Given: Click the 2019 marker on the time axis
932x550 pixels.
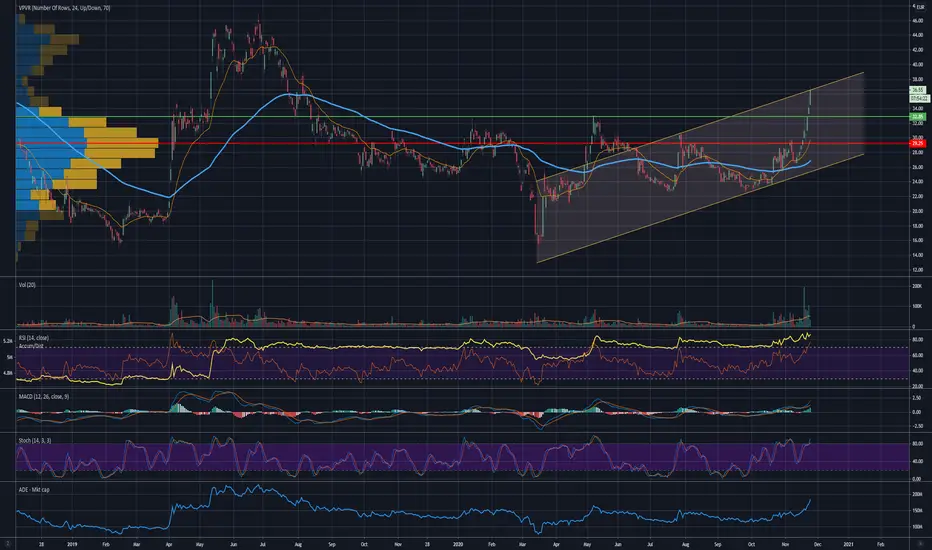Looking at the screenshot, I should click(x=73, y=544).
